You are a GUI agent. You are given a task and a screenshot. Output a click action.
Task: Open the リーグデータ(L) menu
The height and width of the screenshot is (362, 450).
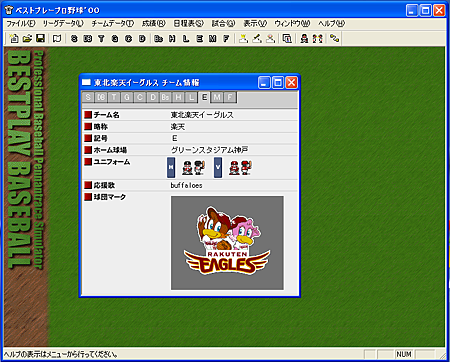click(x=63, y=23)
